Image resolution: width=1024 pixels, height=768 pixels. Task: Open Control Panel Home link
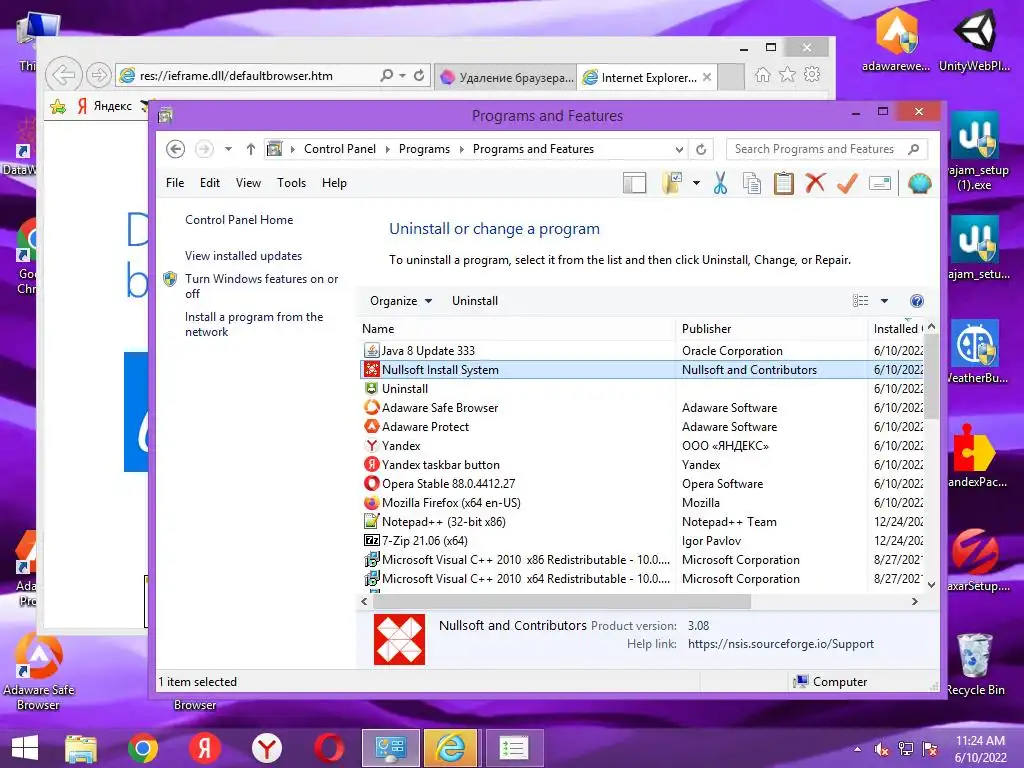click(x=239, y=220)
